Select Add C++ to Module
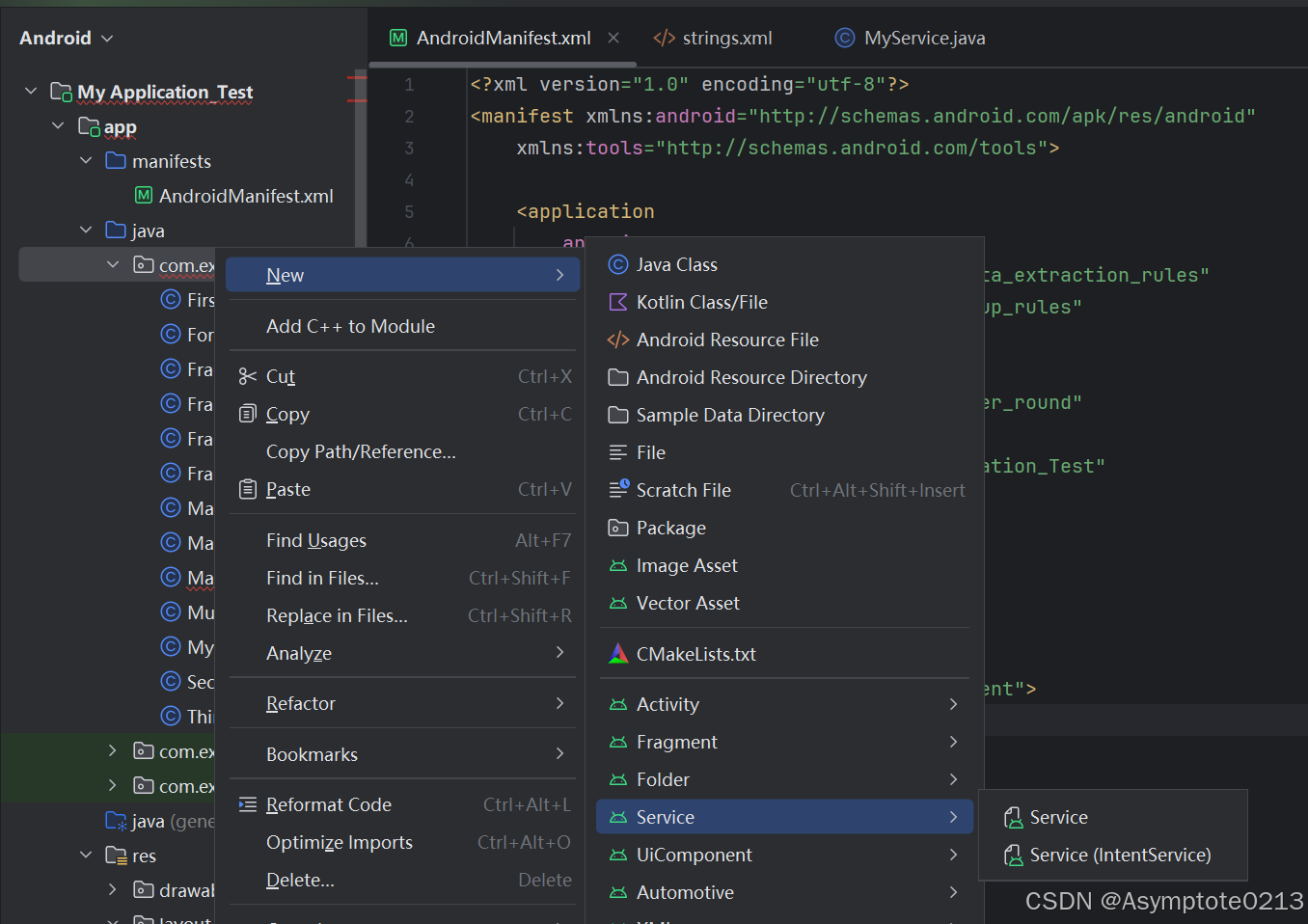Screen dimensions: 1308x924 [x=402, y=326]
